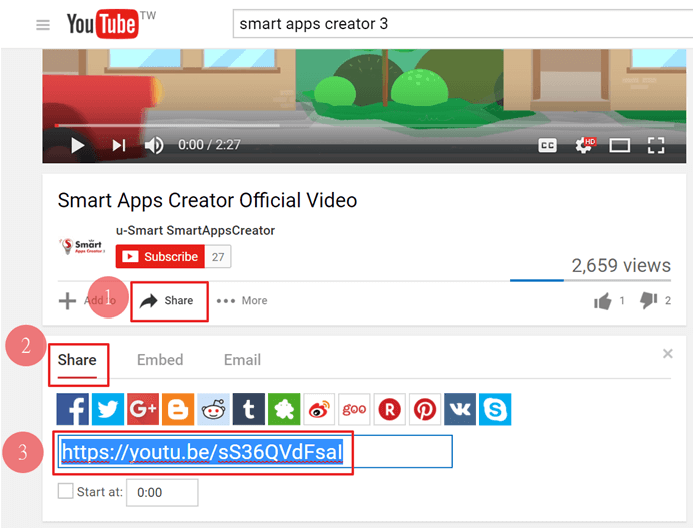
Task: Click the Add to playlist button
Action: pyautogui.click(x=87, y=301)
